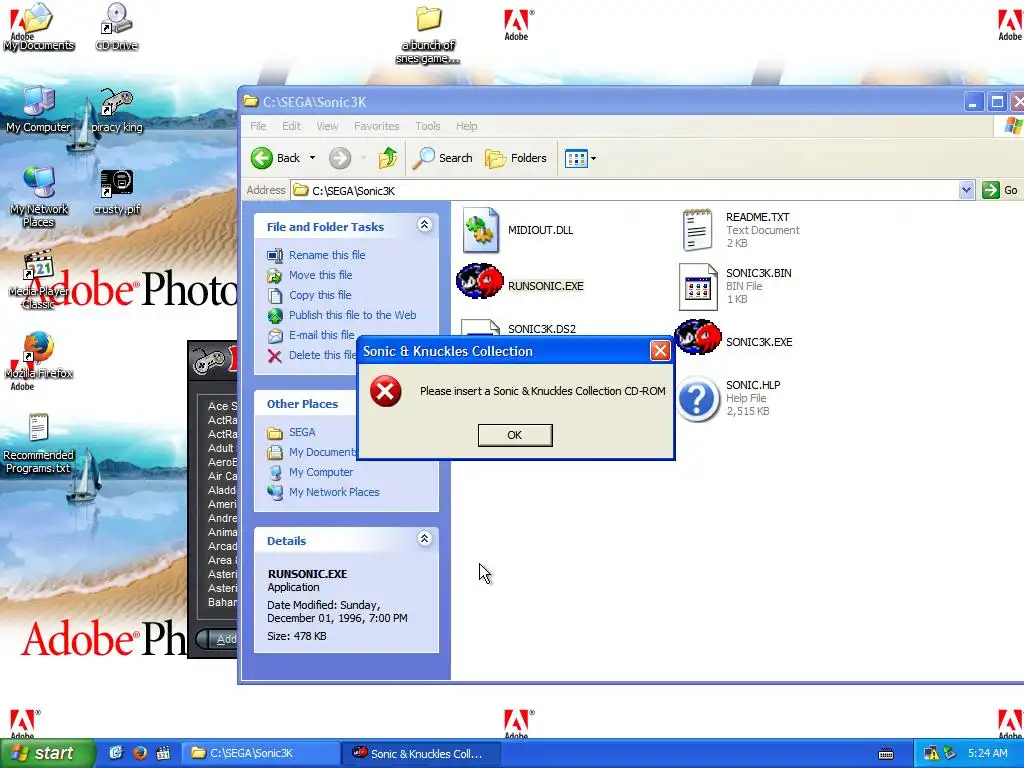Click OK in the Sonic & Knuckles dialog

click(515, 435)
